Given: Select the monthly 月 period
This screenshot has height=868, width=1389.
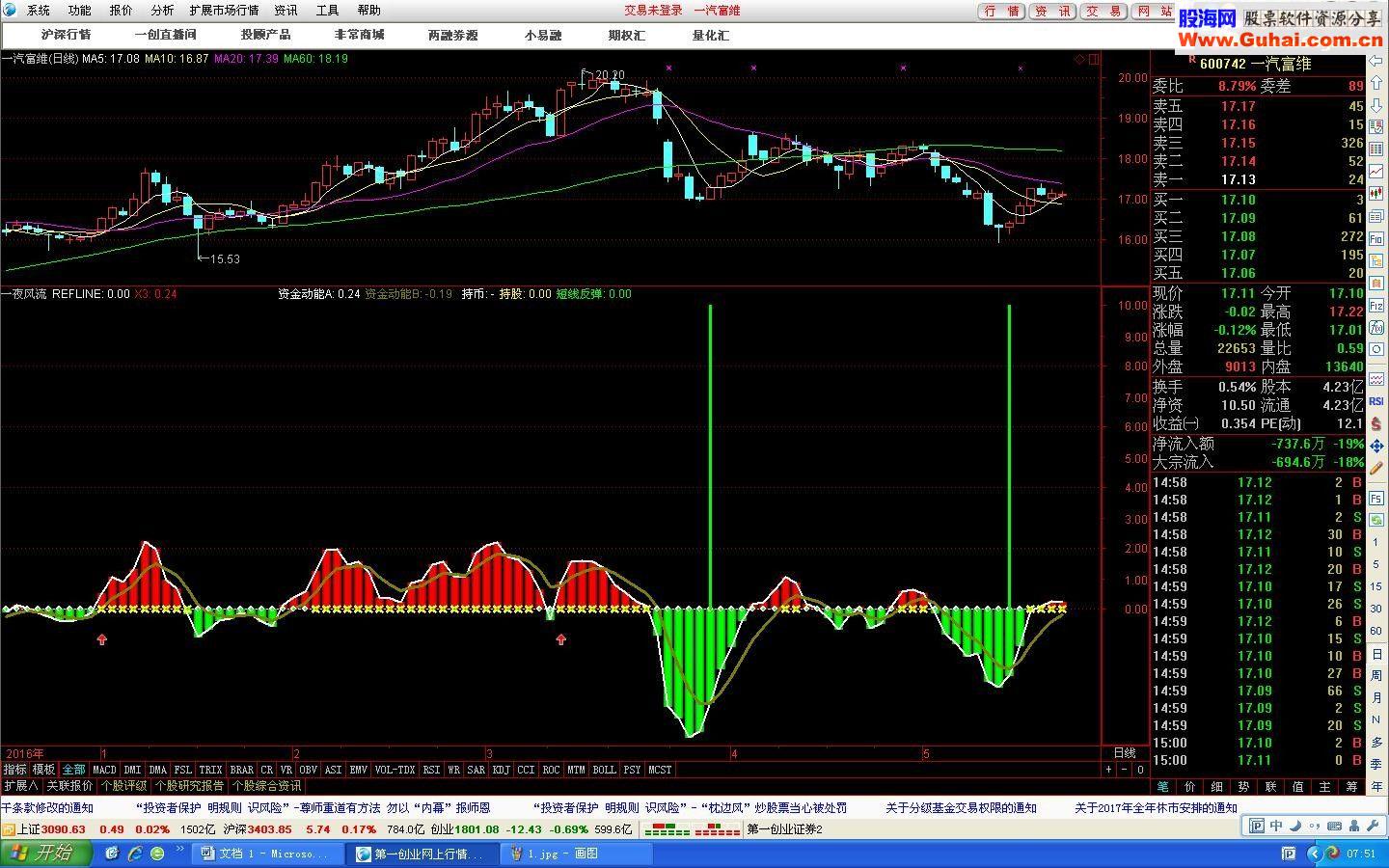Looking at the screenshot, I should tap(1376, 696).
